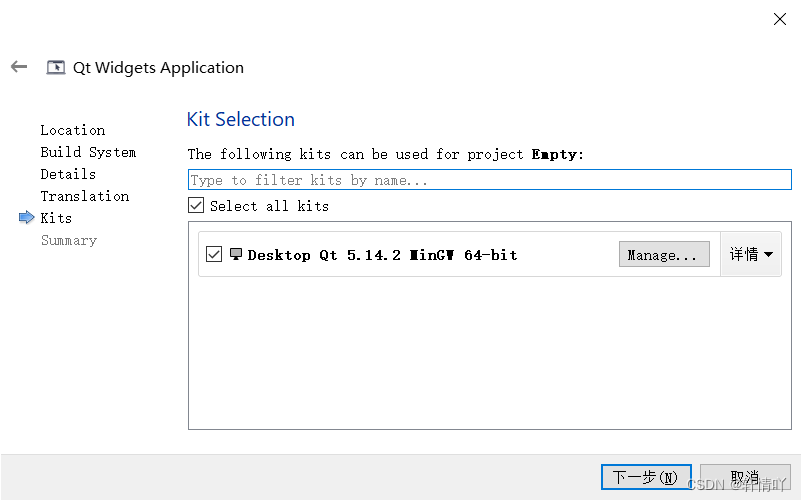Click the Qt Widgets Application title text

(x=158, y=67)
